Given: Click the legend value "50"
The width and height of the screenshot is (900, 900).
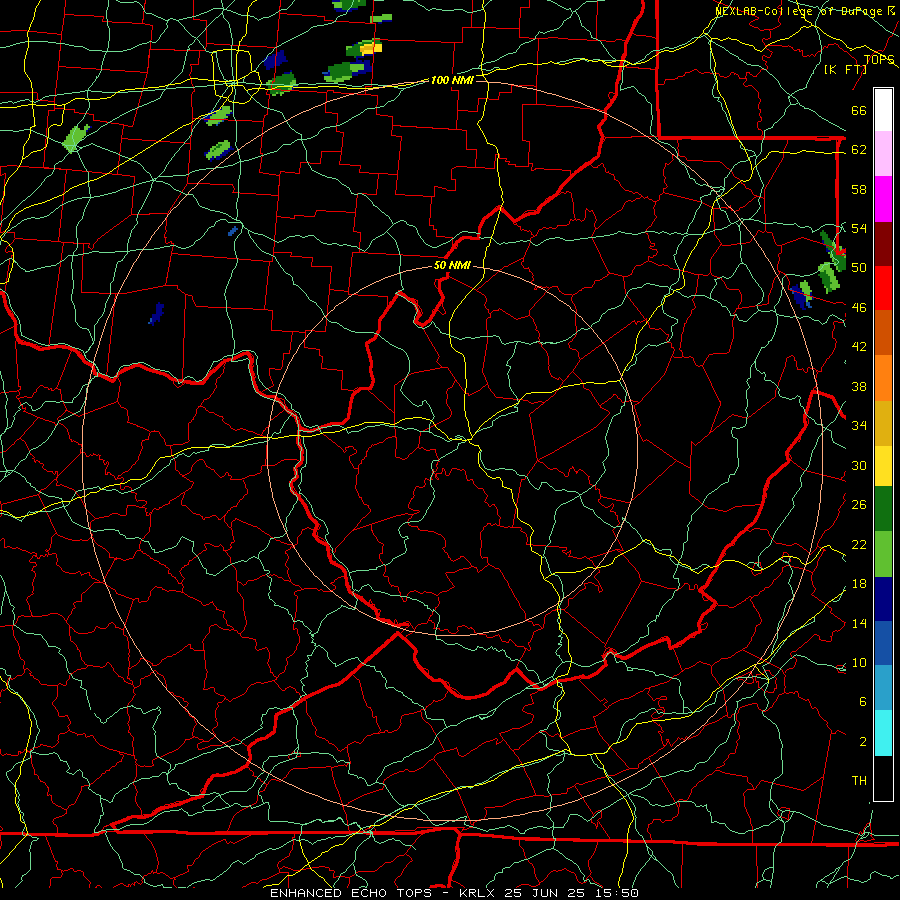Looking at the screenshot, I should [x=859, y=268].
